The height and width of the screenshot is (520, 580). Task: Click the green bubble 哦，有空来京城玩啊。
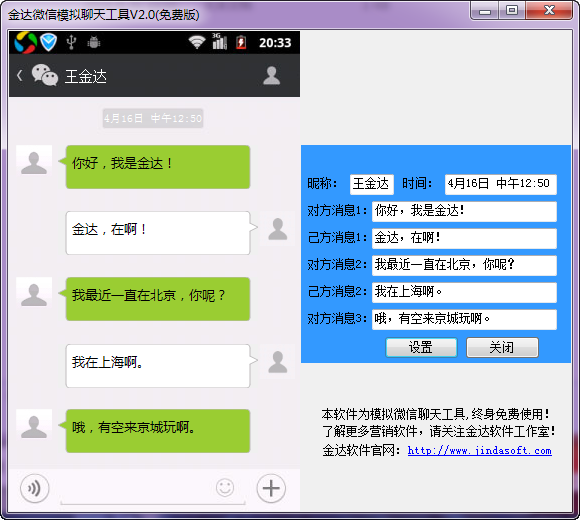click(x=158, y=431)
